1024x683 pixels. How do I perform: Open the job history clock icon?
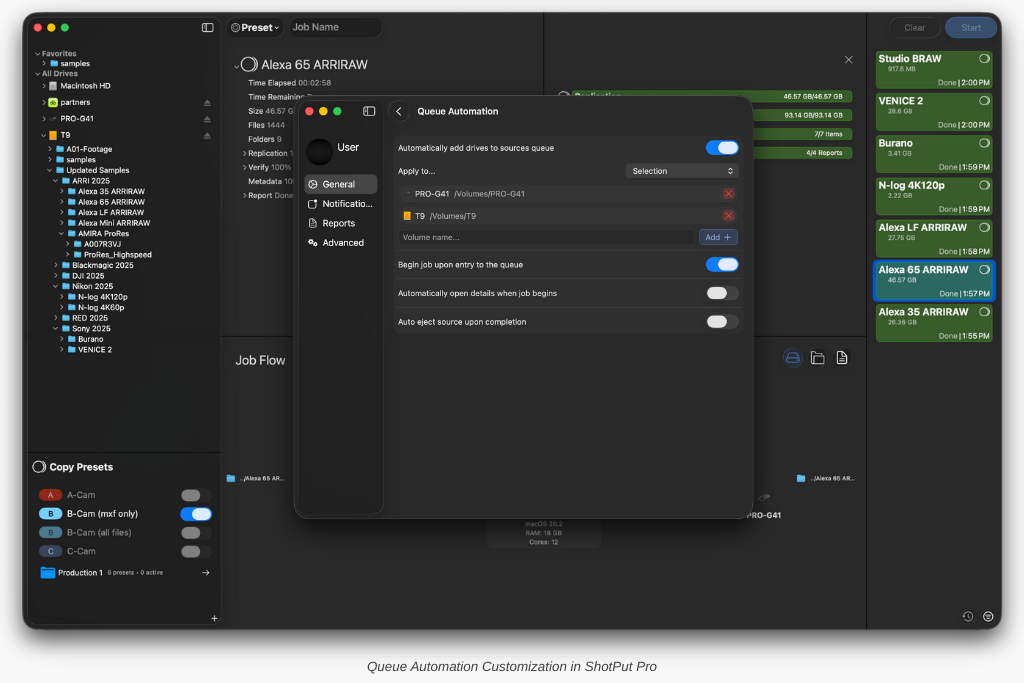[967, 616]
